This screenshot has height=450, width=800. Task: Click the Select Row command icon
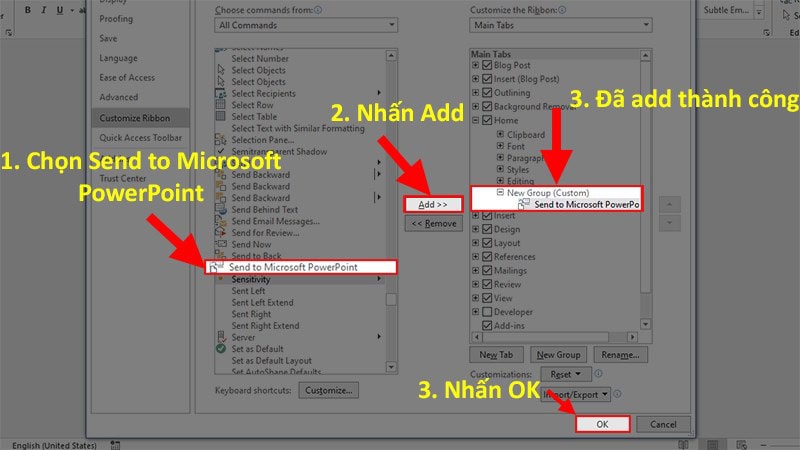(220, 105)
